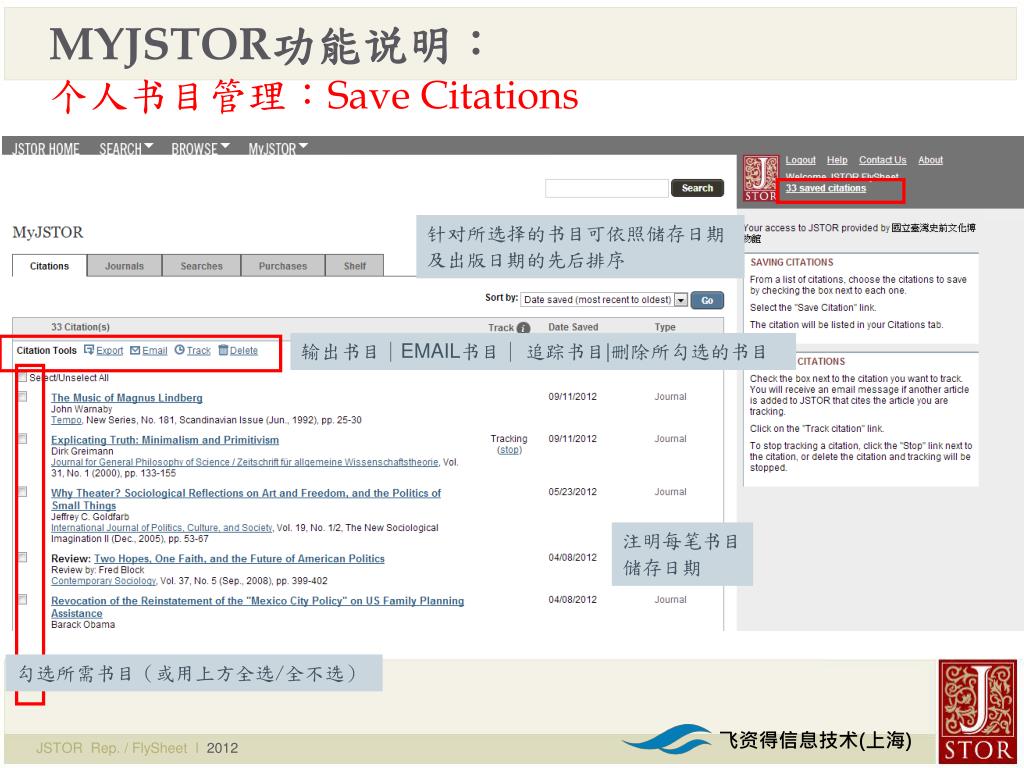Open the Sort by dropdown

[x=604, y=300]
